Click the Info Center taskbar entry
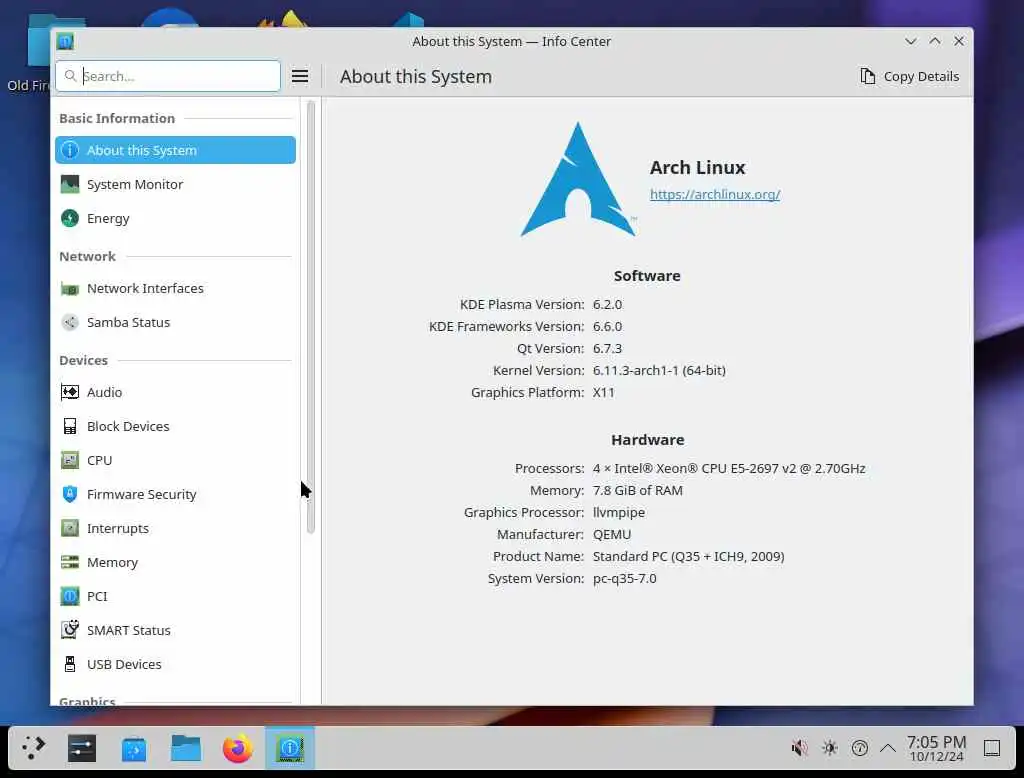This screenshot has height=778, width=1024. point(290,748)
